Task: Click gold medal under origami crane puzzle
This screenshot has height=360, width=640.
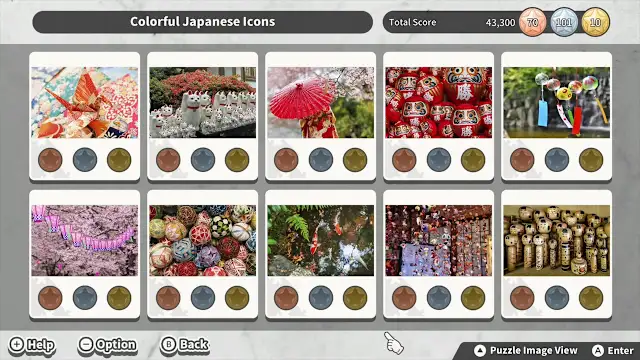Action: tap(119, 160)
